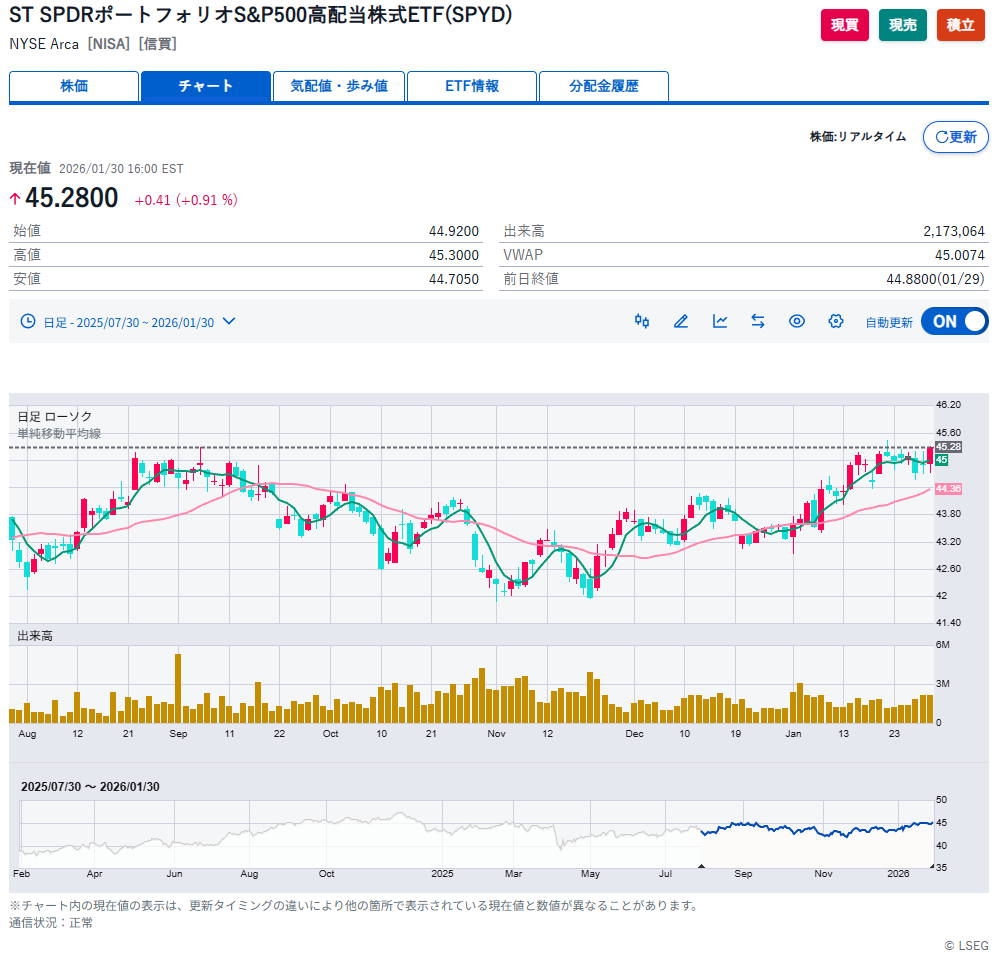Click the 更新 refresh button

(x=955, y=137)
